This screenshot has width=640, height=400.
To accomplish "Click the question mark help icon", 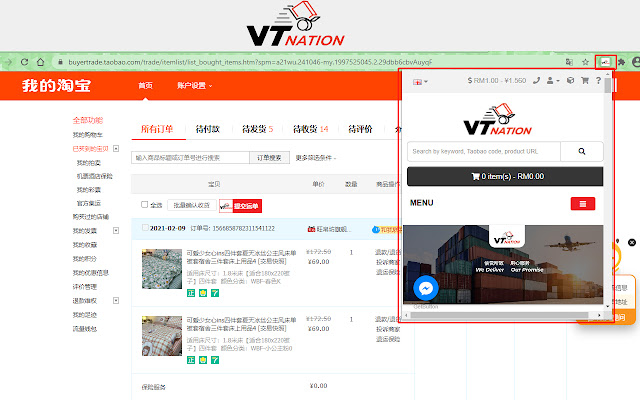I will pyautogui.click(x=598, y=81).
